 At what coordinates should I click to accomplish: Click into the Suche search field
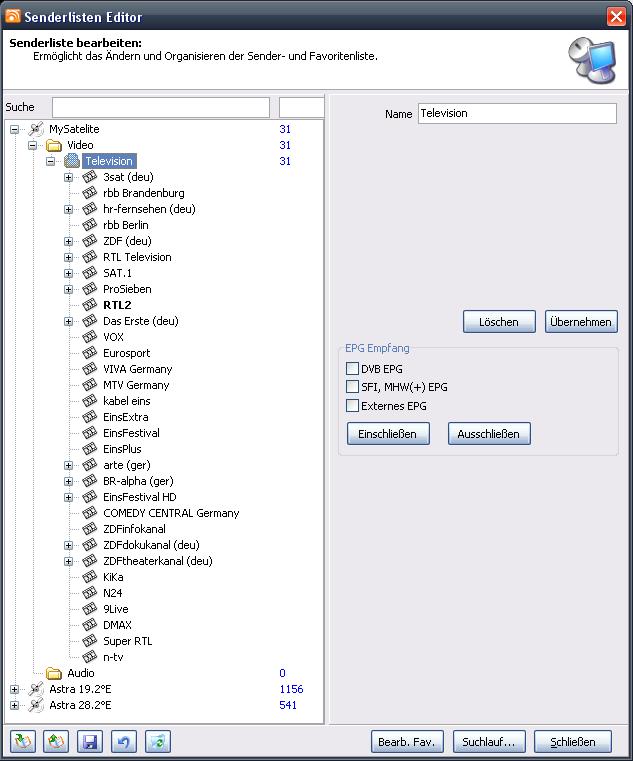pos(160,107)
